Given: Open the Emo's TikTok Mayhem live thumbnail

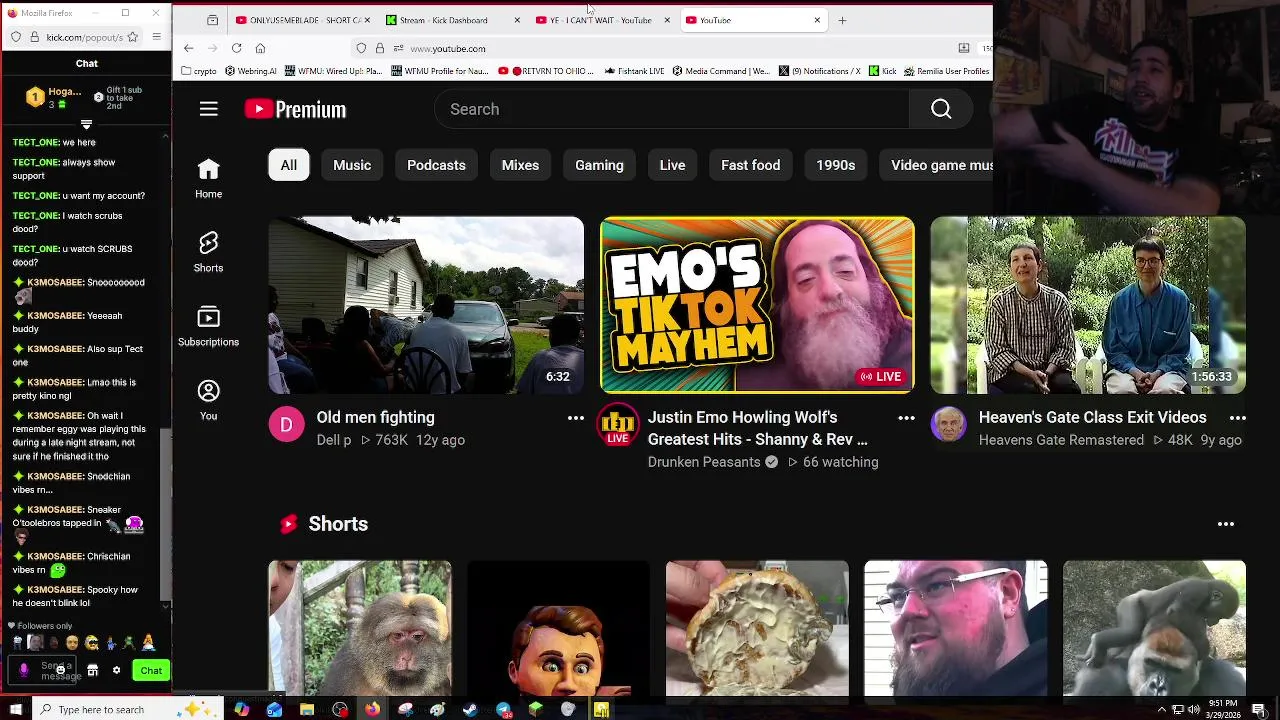Looking at the screenshot, I should 757,305.
